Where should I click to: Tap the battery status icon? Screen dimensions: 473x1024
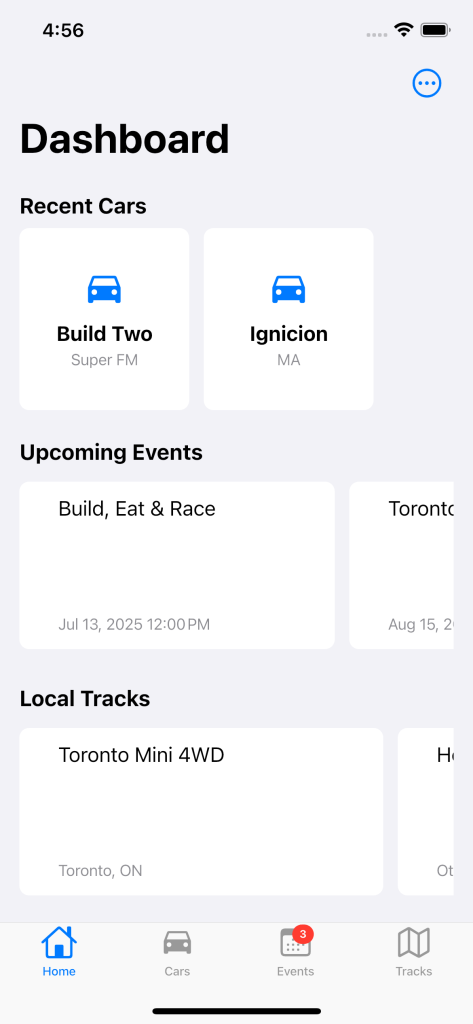point(435,29)
